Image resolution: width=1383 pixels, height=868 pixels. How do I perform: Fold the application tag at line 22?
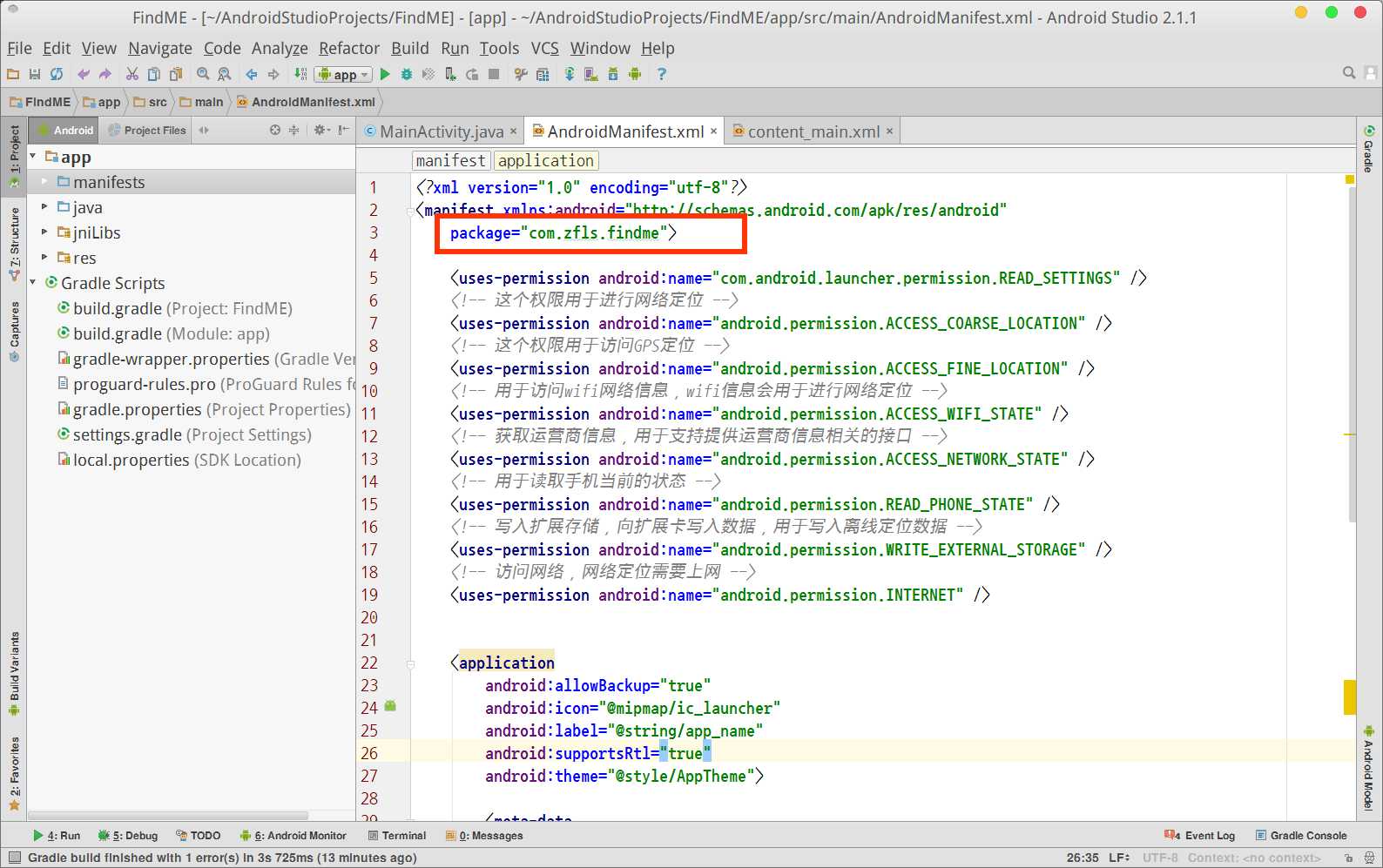[410, 663]
